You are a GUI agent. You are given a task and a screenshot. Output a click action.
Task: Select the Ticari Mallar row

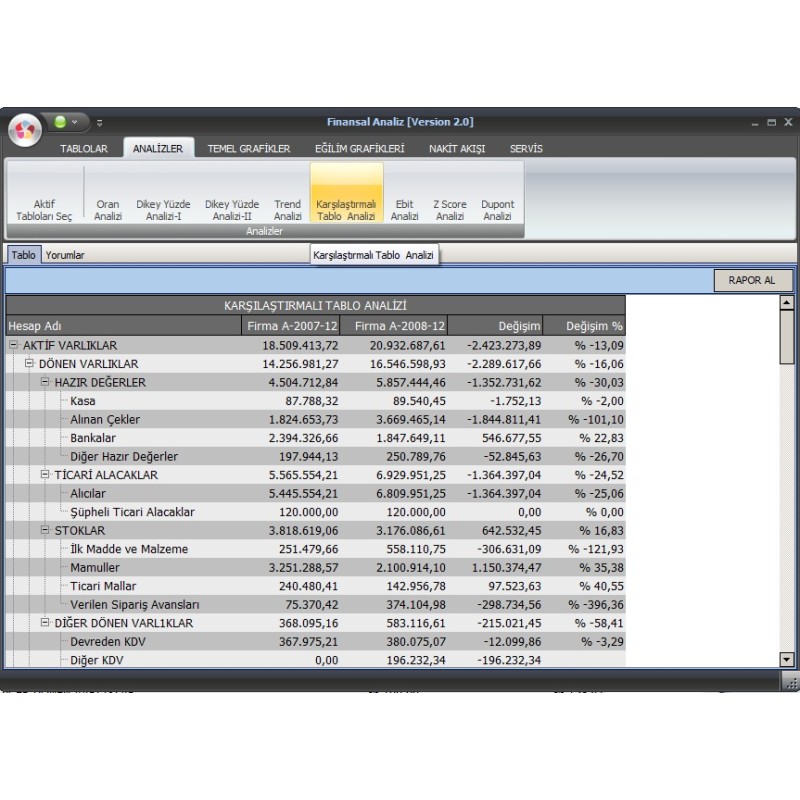(315, 586)
